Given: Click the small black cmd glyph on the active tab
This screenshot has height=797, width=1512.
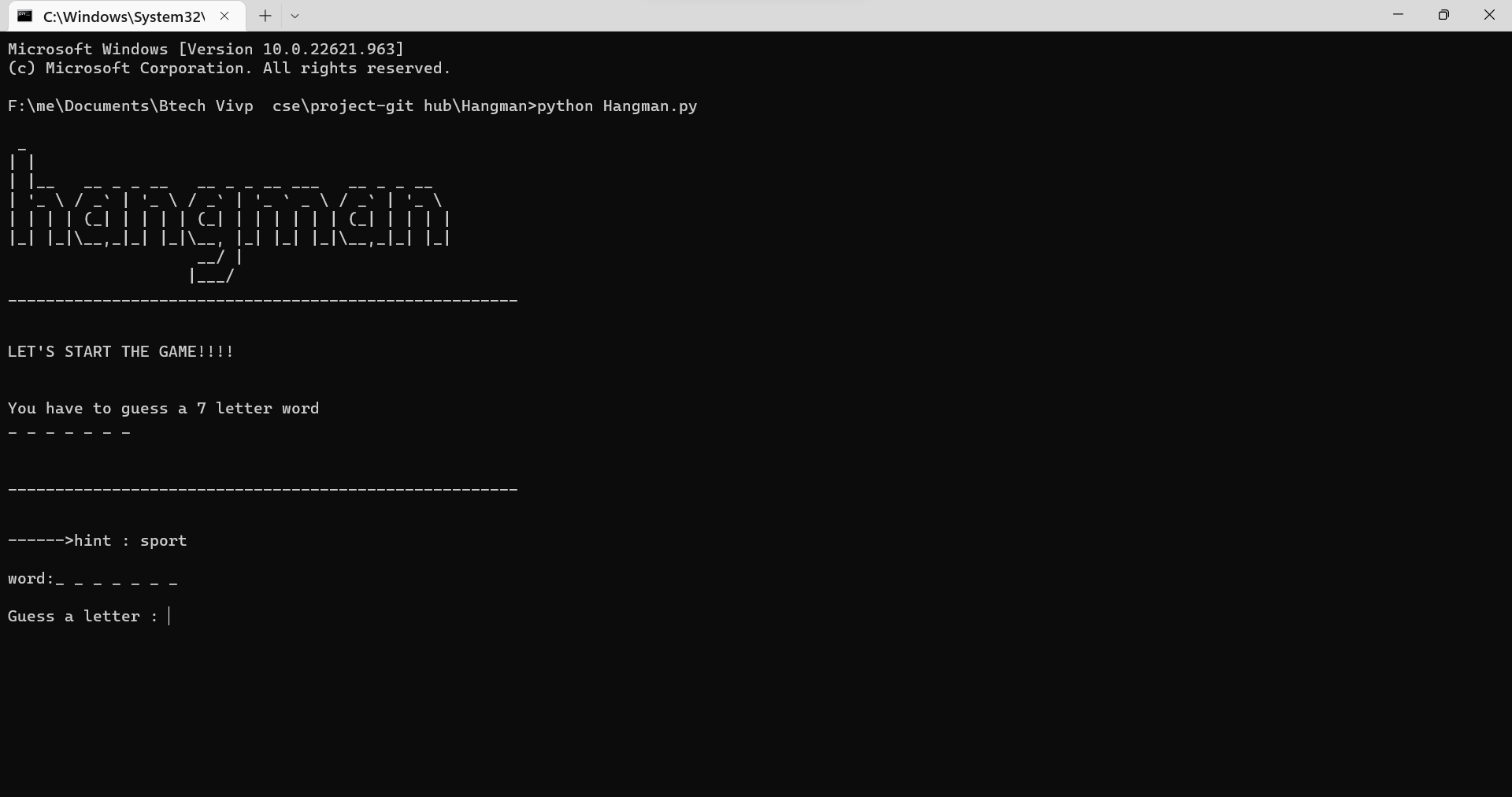Looking at the screenshot, I should (x=26, y=15).
